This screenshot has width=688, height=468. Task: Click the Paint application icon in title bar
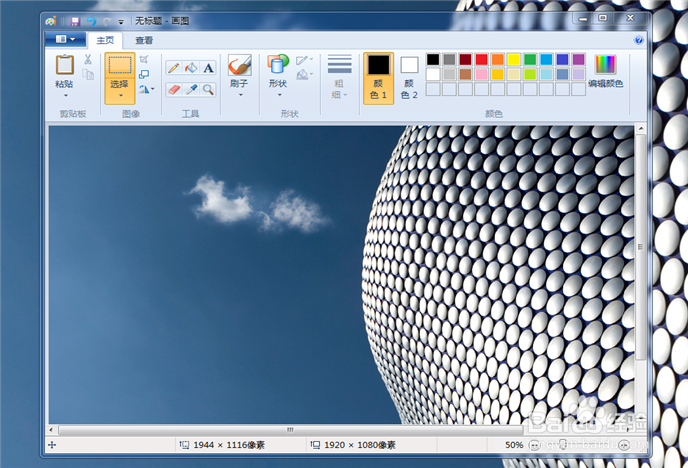51,21
